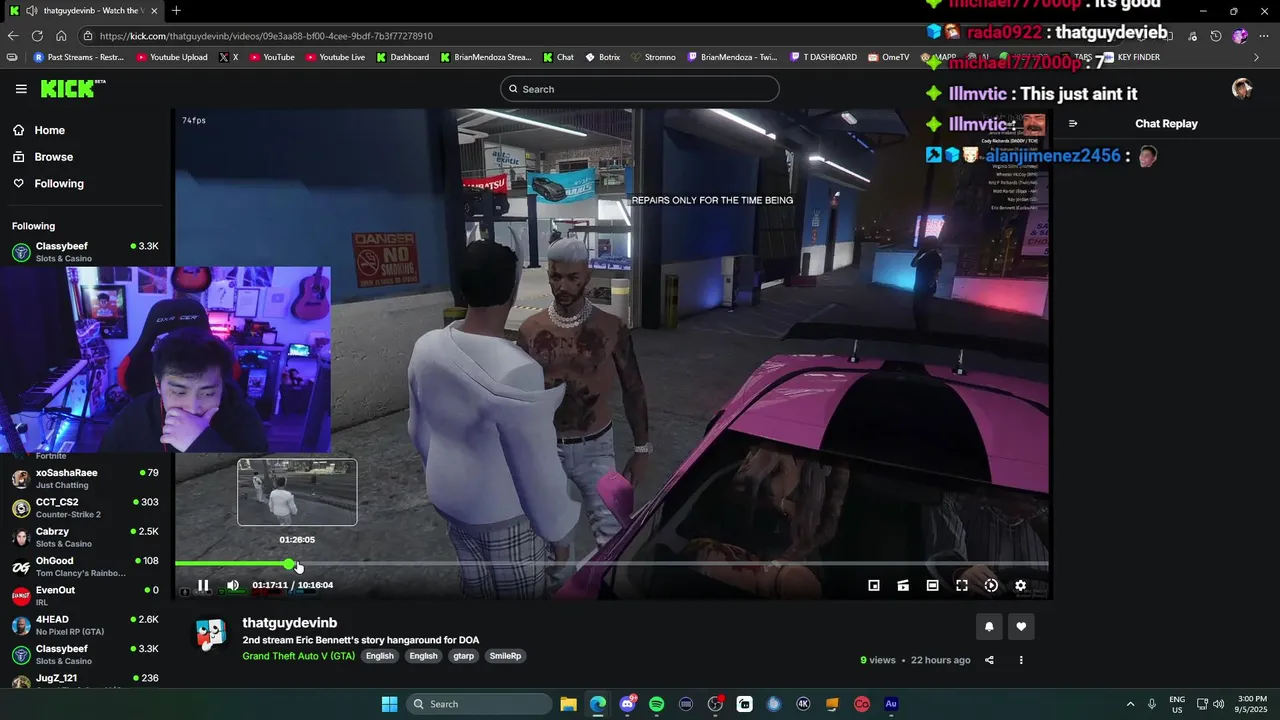The width and height of the screenshot is (1280, 720).
Task: Toggle fullscreen video mode
Action: pos(962,586)
